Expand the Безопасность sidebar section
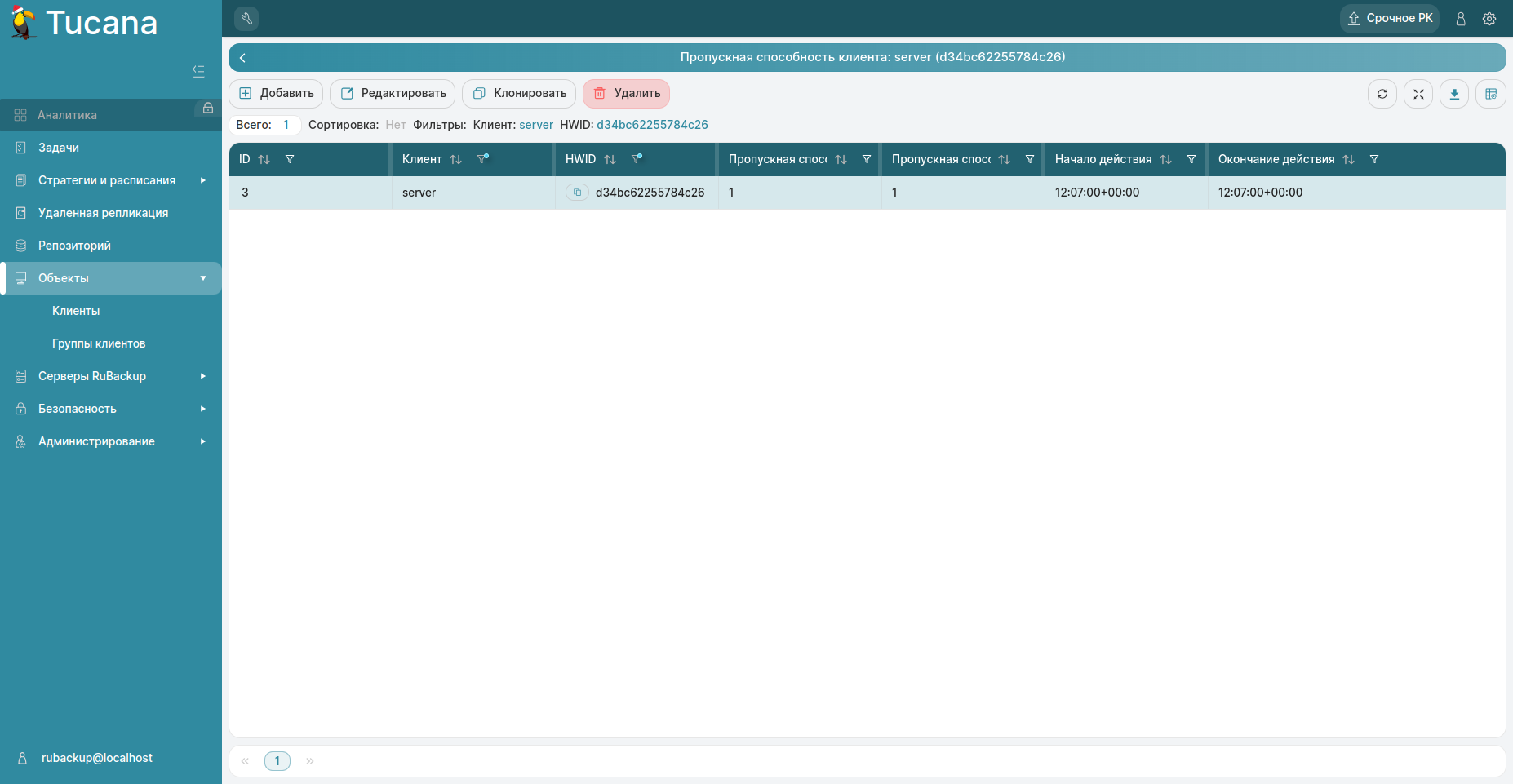The image size is (1513, 784). [110, 408]
